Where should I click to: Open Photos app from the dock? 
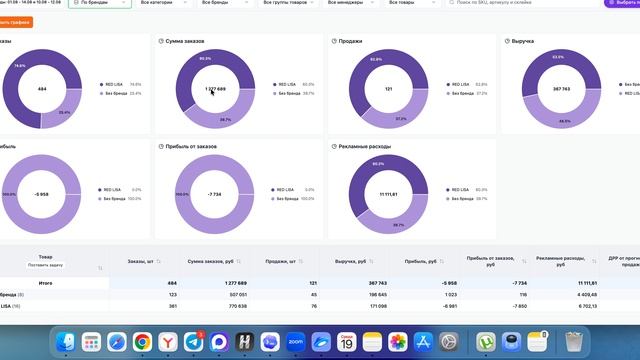coord(398,342)
